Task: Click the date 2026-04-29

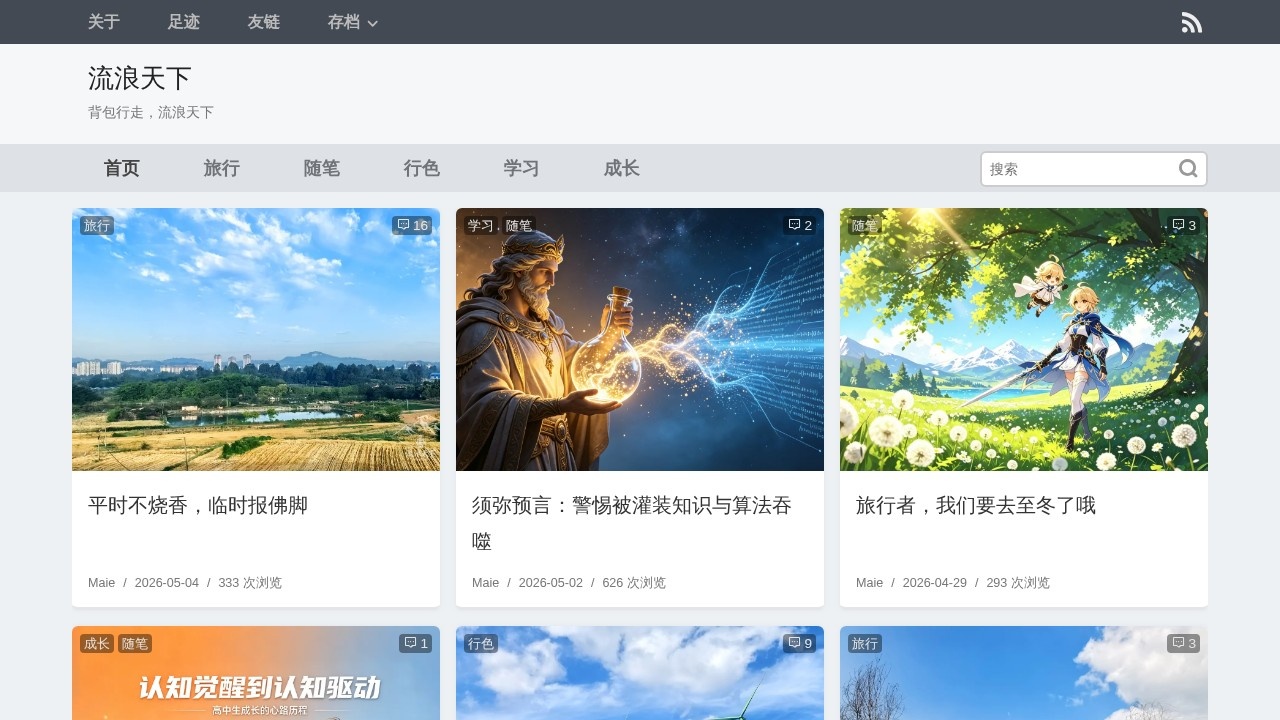Action: [x=935, y=583]
